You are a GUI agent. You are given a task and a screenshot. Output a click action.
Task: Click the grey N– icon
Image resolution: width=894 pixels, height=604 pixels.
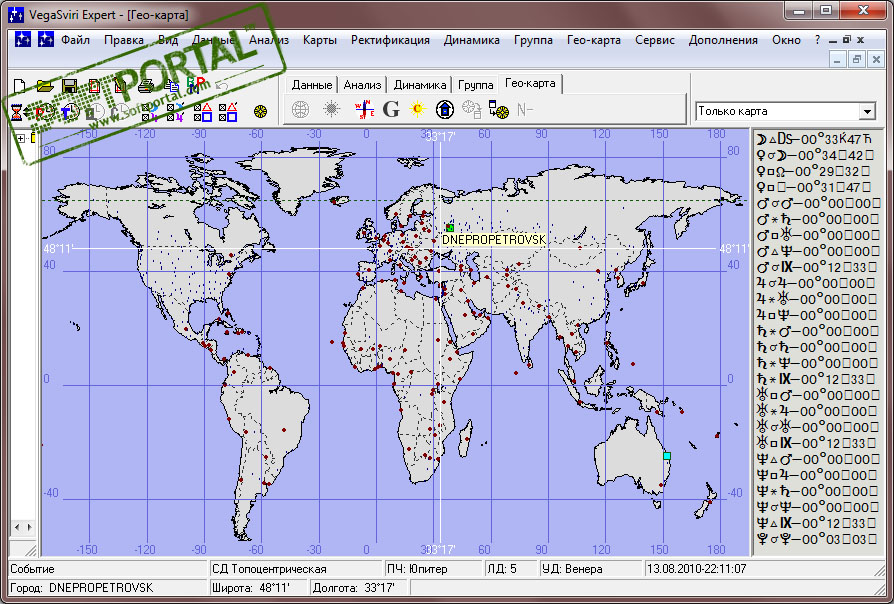pos(525,110)
